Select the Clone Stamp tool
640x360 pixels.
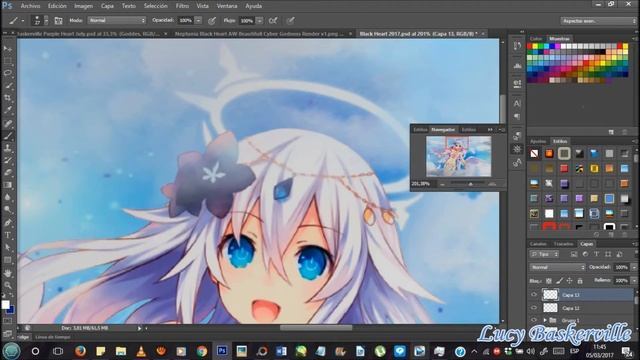(x=7, y=148)
